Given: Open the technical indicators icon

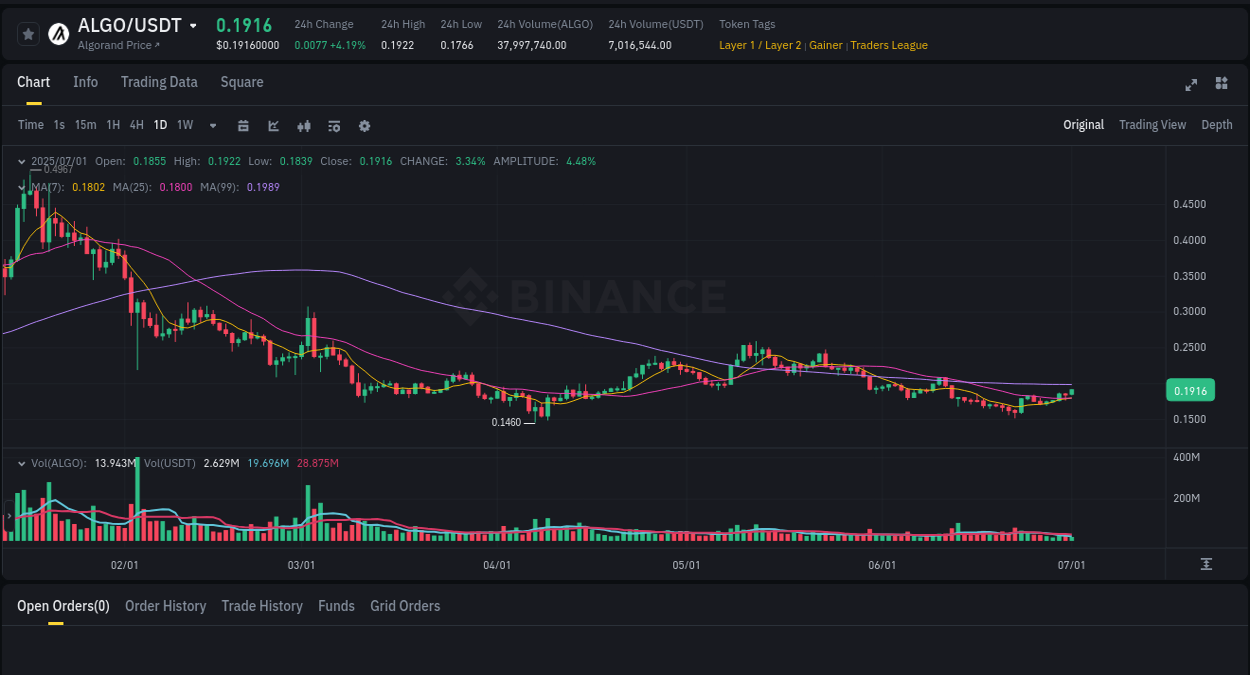Looking at the screenshot, I should click(272, 125).
